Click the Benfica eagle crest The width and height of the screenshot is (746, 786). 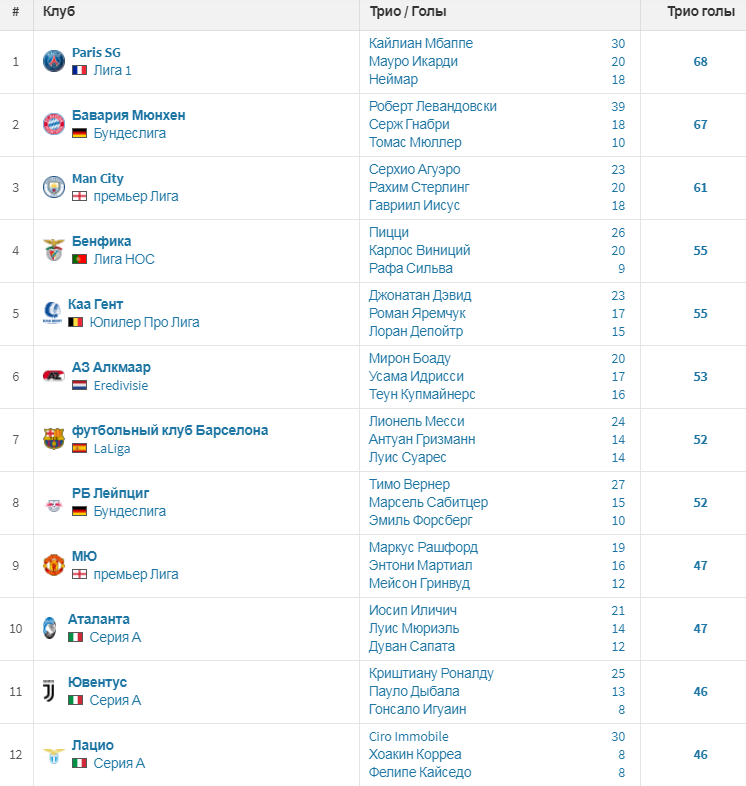[x=54, y=250]
